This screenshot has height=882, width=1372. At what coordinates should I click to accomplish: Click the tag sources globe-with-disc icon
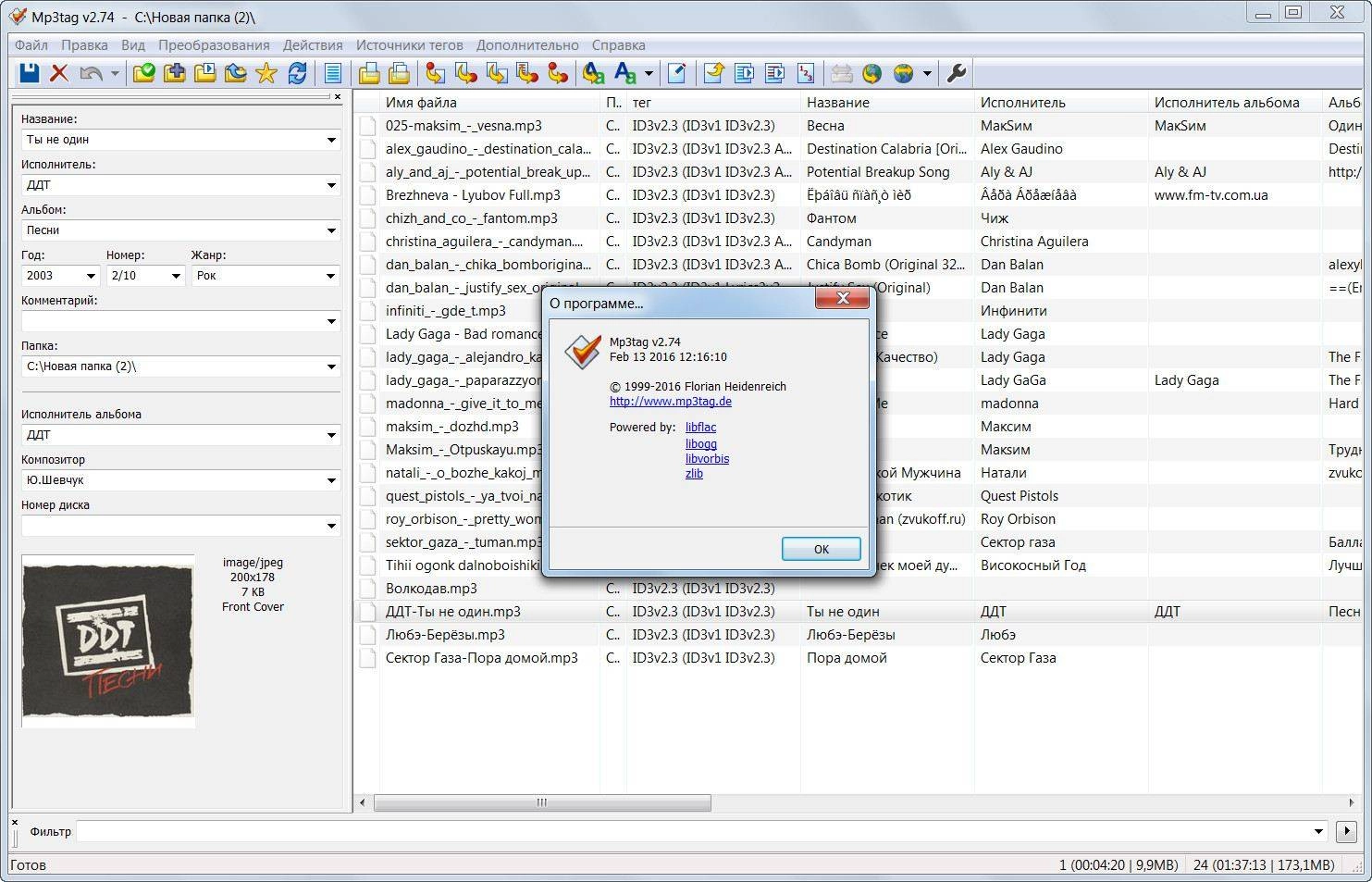click(904, 73)
